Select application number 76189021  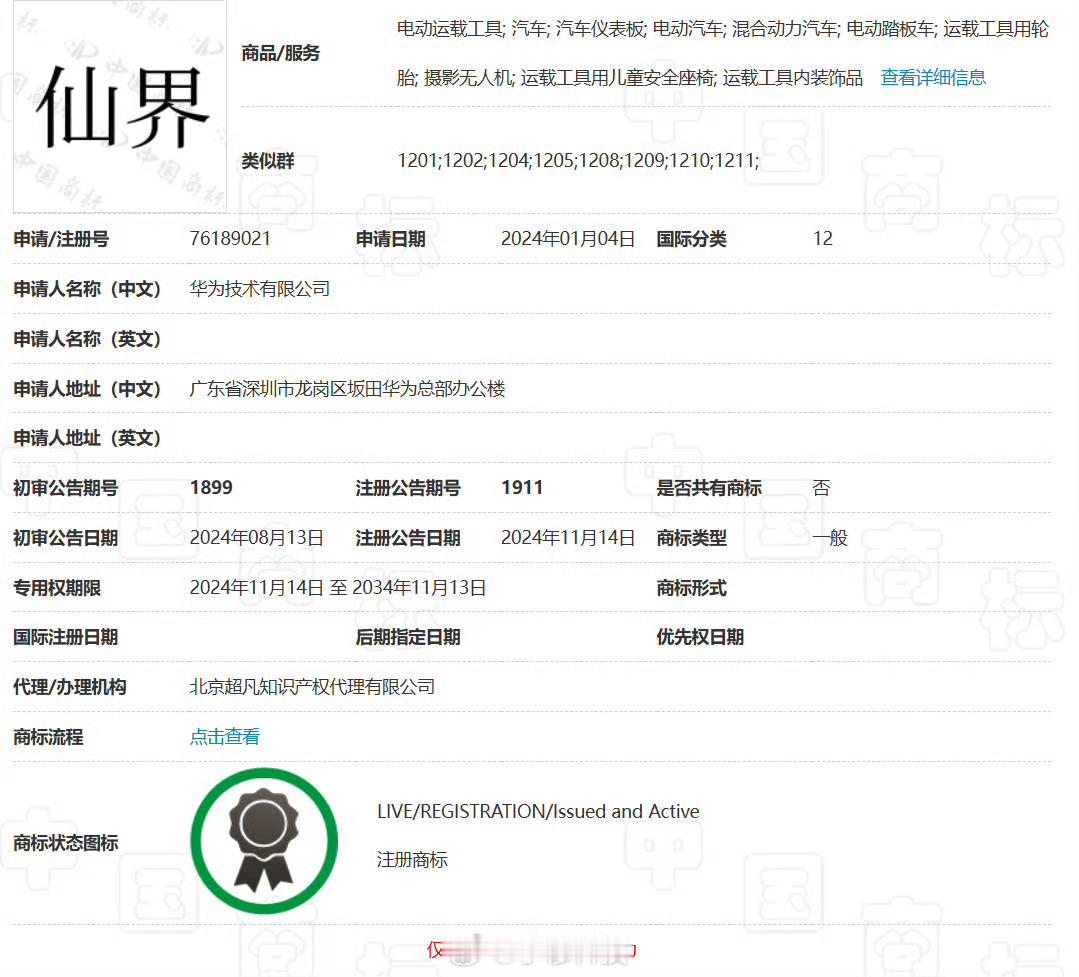230,239
